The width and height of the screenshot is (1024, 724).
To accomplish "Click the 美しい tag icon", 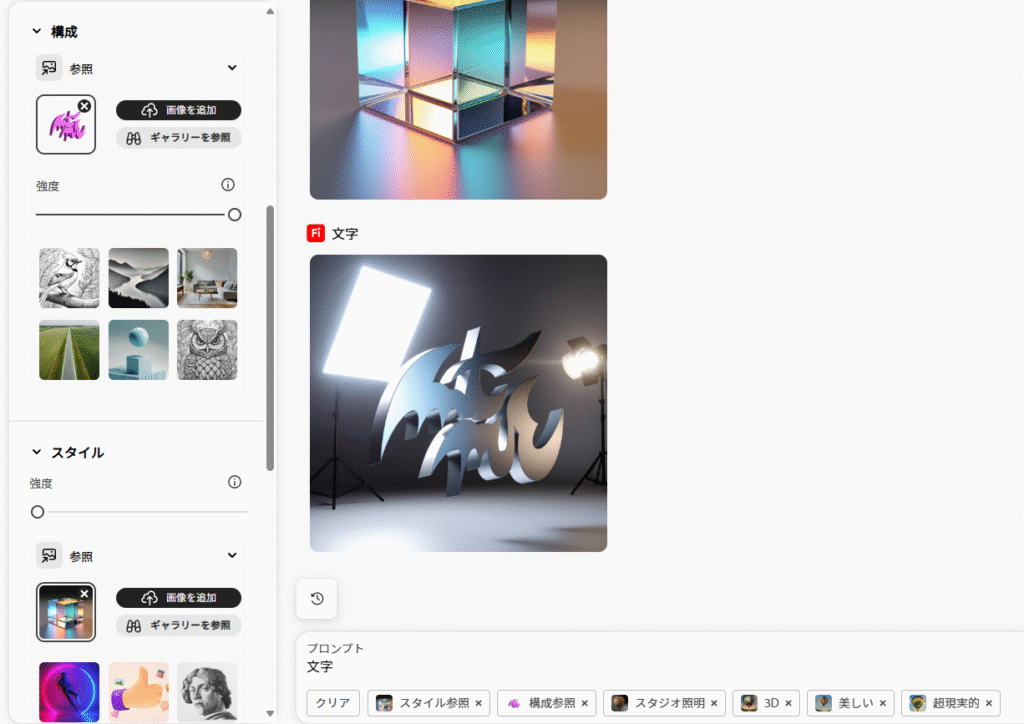I will (x=824, y=703).
